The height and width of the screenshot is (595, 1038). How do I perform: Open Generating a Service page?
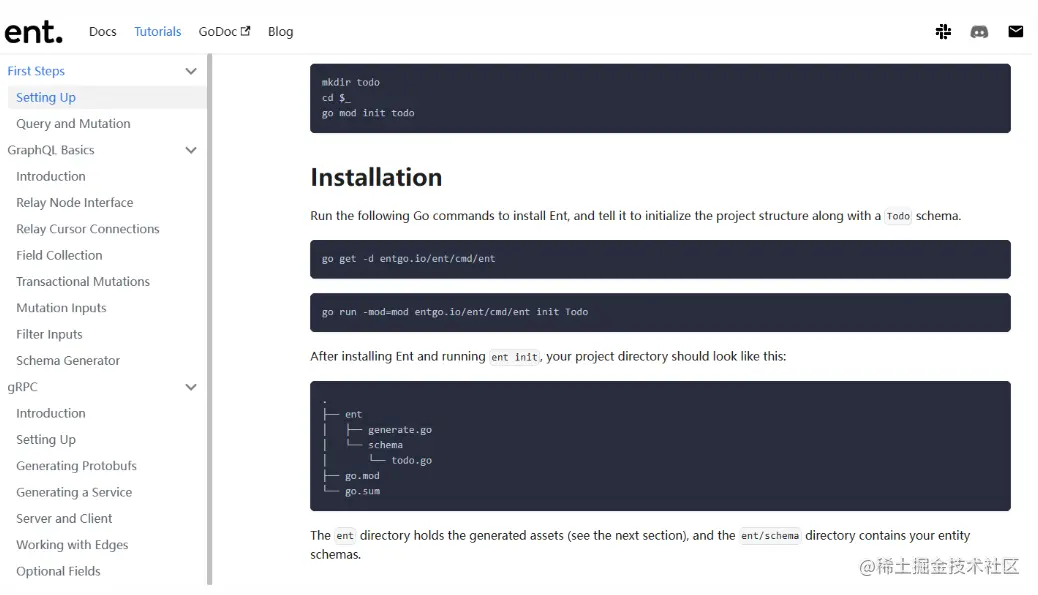(74, 492)
